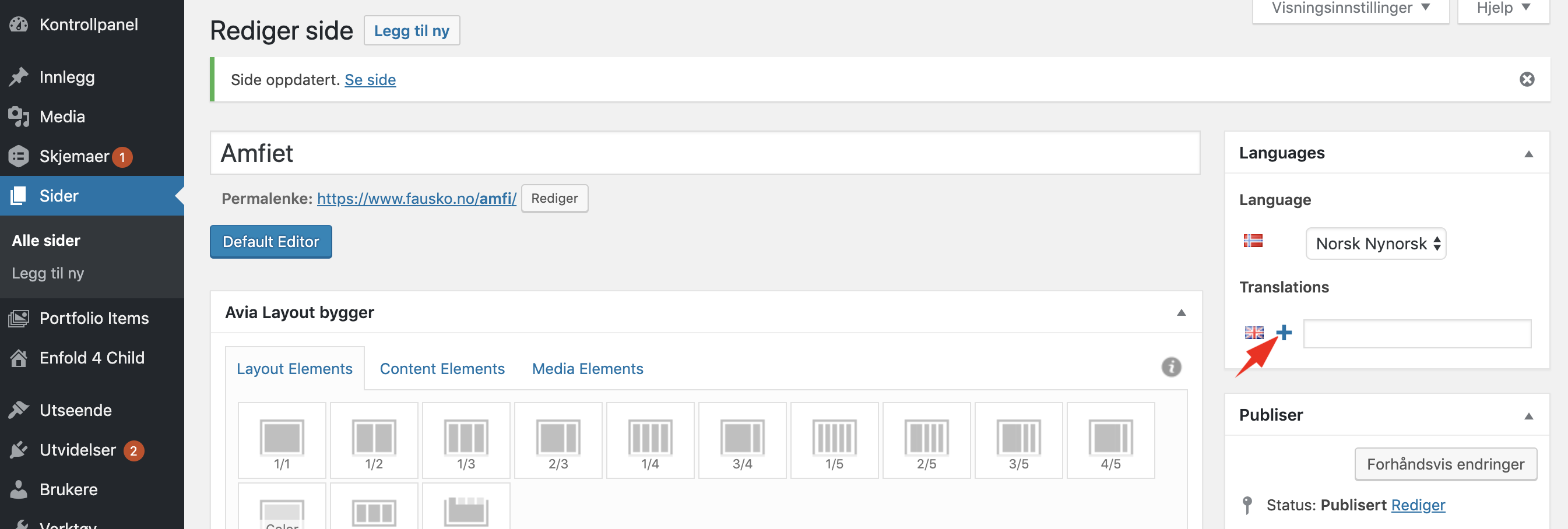The width and height of the screenshot is (1568, 529).
Task: Collapse the Publiser panel
Action: [x=1528, y=416]
